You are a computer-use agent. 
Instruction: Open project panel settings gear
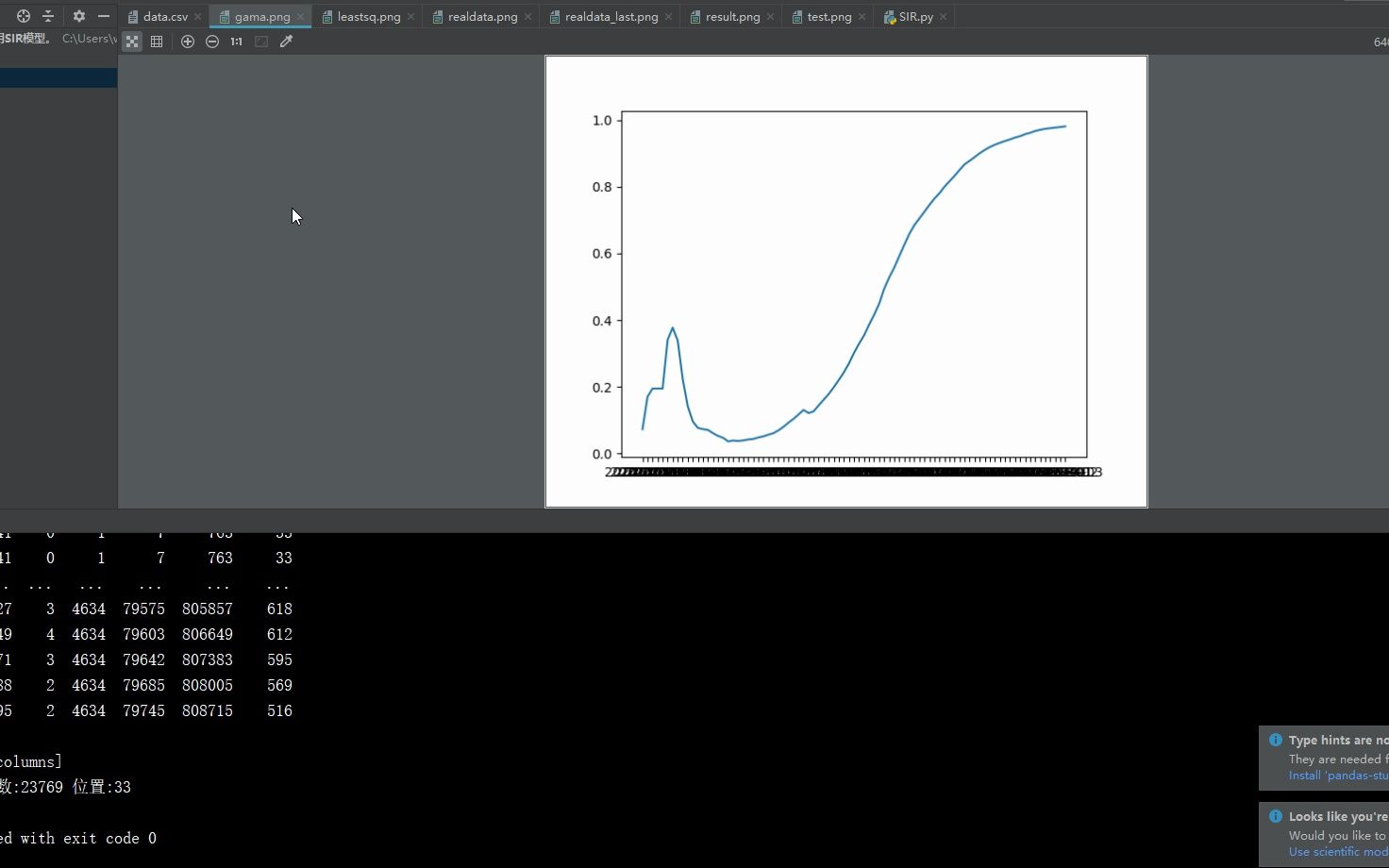pos(79,16)
